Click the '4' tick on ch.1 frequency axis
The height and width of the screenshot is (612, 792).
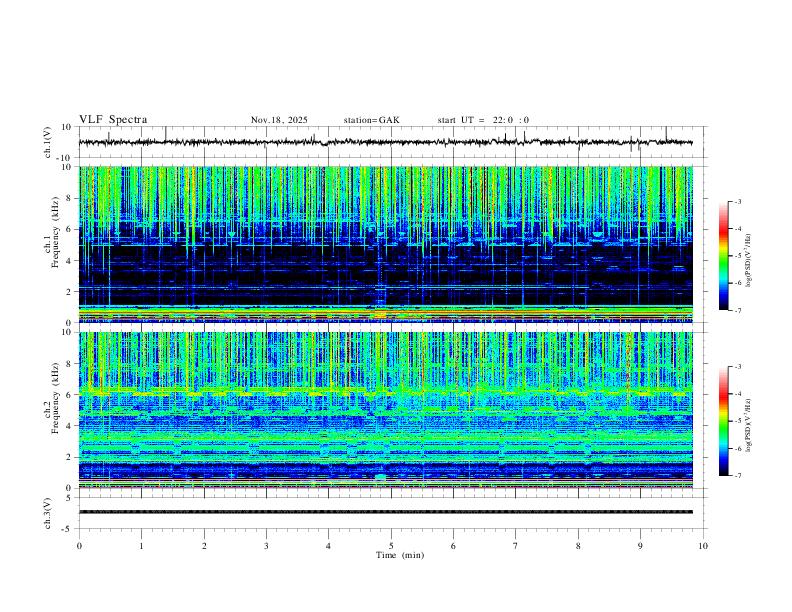click(x=69, y=261)
